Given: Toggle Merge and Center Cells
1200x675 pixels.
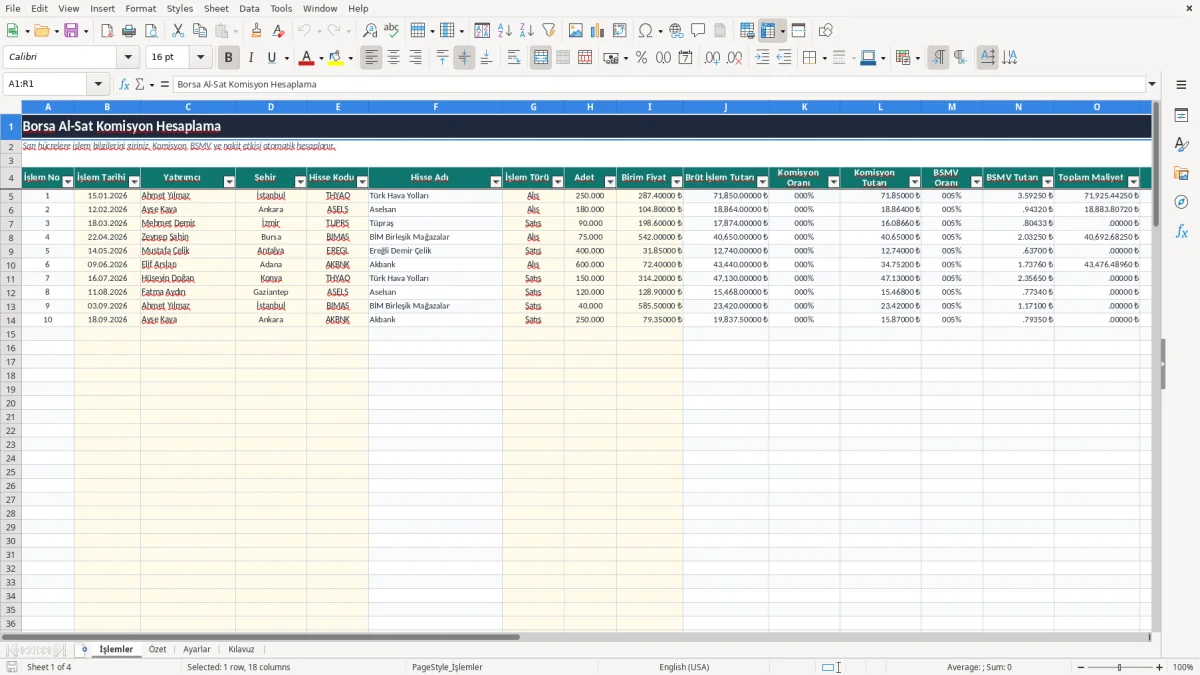Looking at the screenshot, I should [541, 58].
